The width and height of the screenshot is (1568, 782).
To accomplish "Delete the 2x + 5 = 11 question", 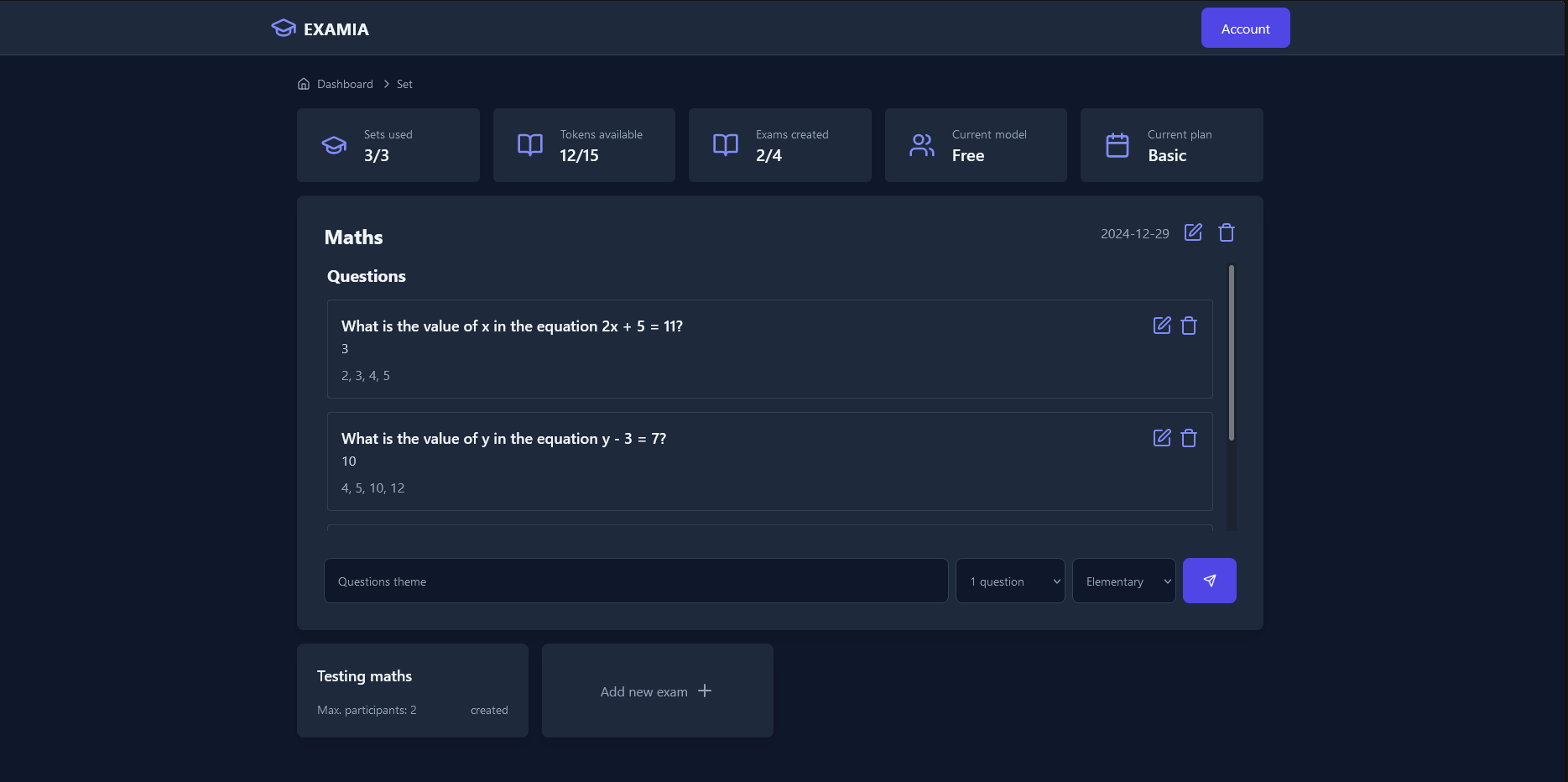I will coord(1188,326).
